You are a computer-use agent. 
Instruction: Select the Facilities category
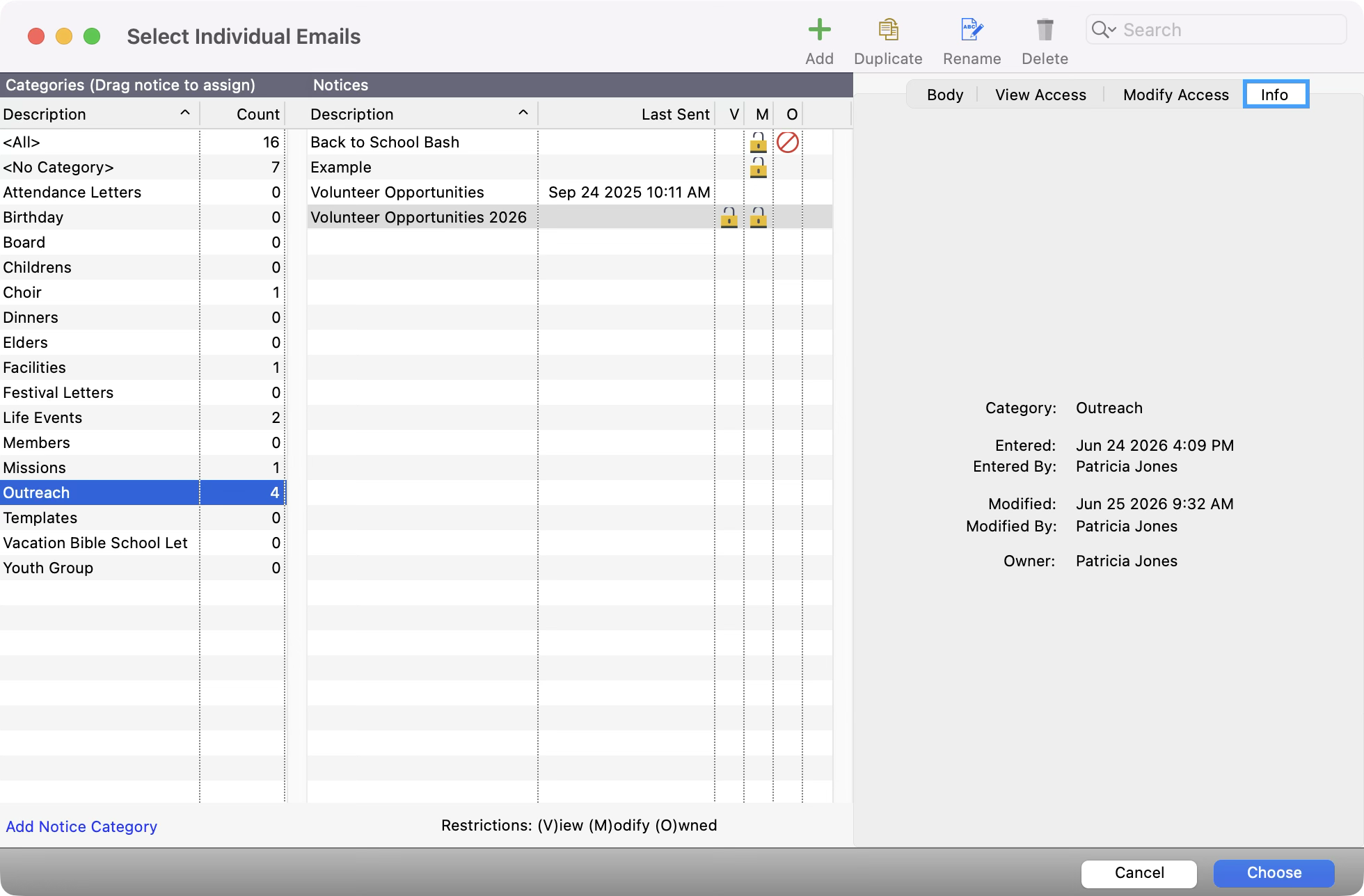[x=143, y=368]
